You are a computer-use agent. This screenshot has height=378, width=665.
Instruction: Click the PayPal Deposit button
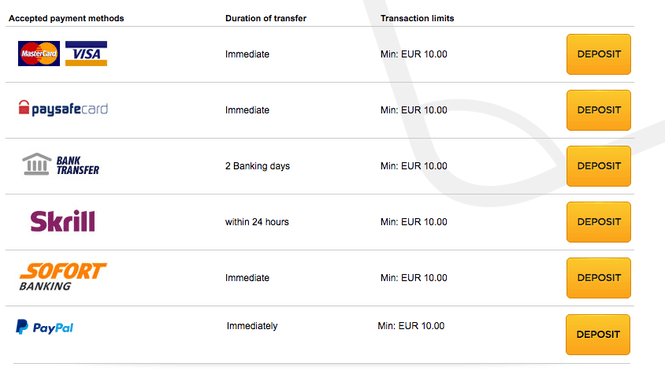pyautogui.click(x=598, y=335)
